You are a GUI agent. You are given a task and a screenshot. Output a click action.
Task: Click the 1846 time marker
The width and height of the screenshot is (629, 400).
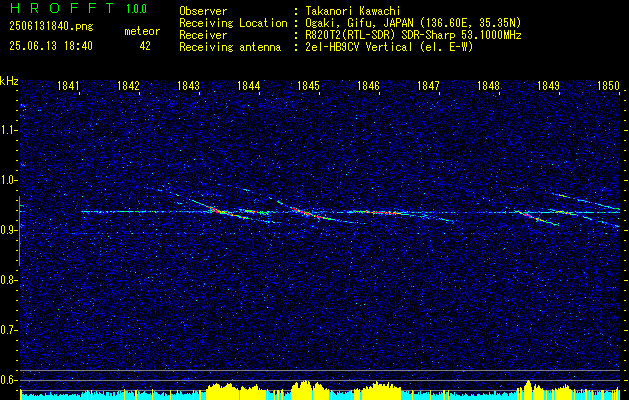coord(368,86)
